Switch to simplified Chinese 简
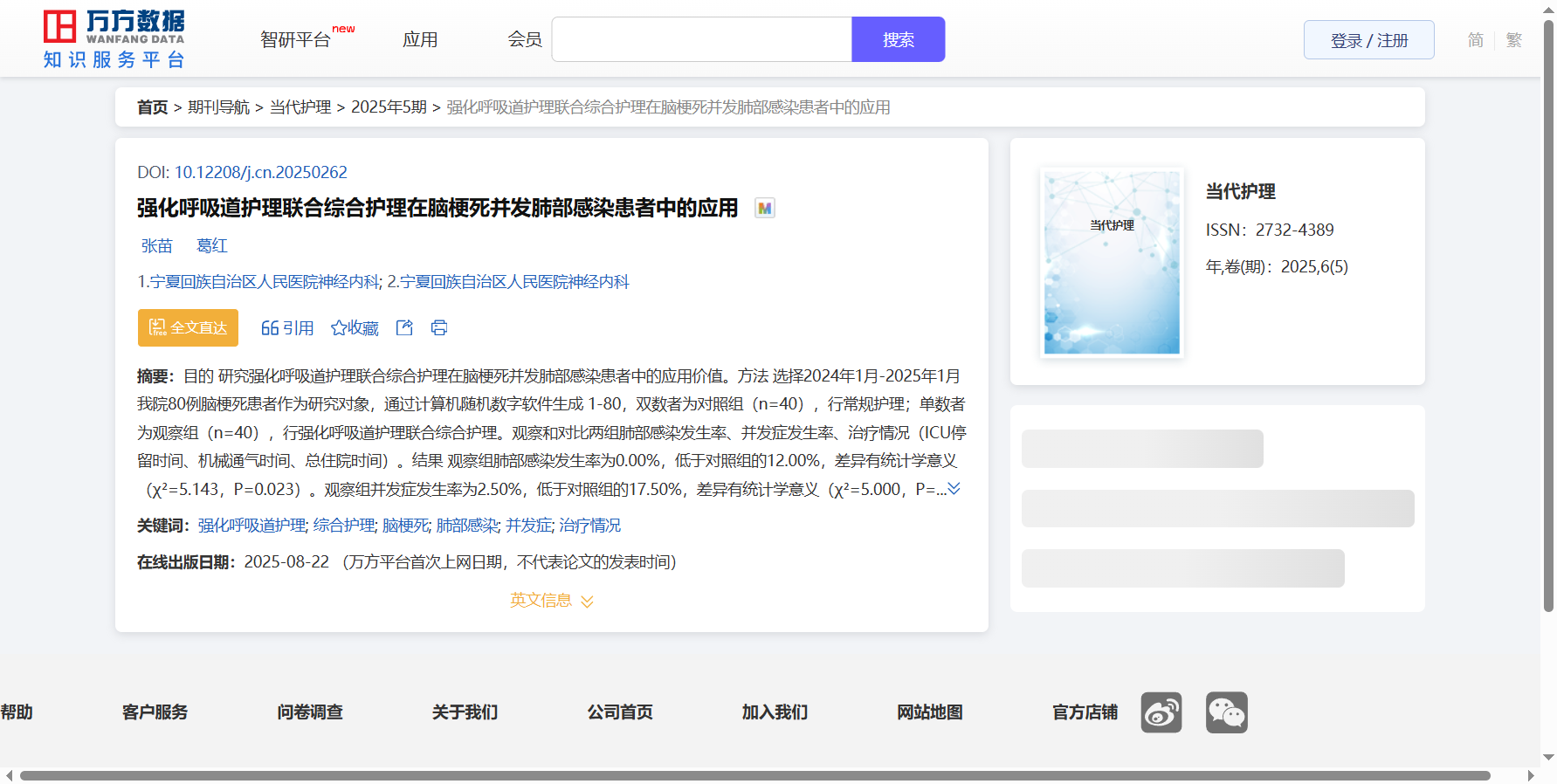1557x784 pixels. point(1475,40)
